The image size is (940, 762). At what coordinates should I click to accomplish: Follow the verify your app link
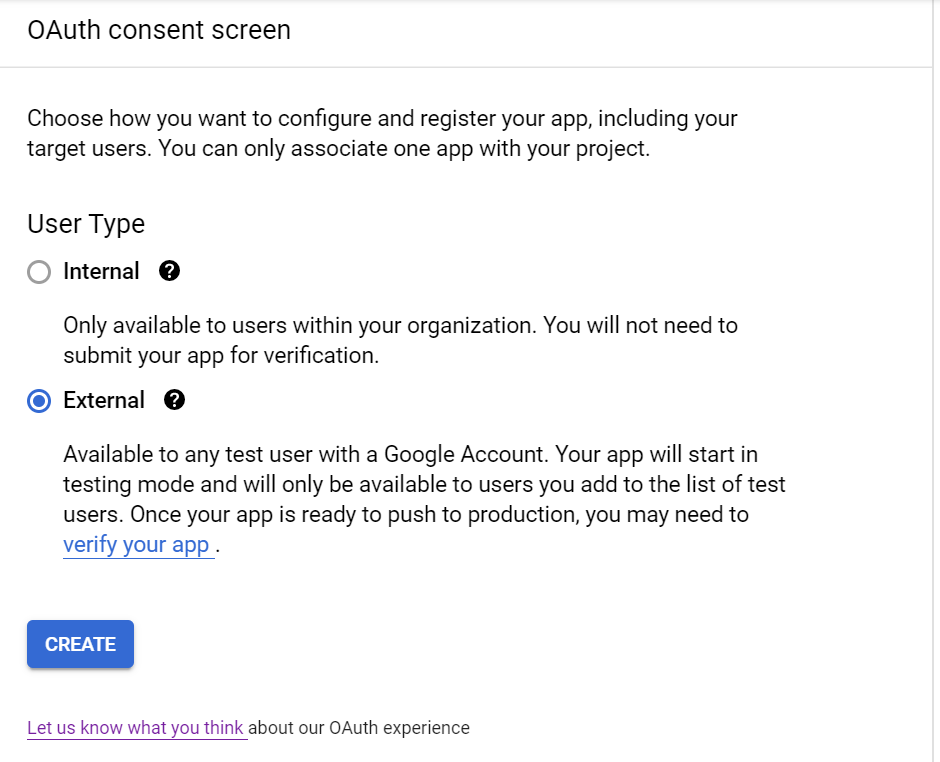coord(135,544)
